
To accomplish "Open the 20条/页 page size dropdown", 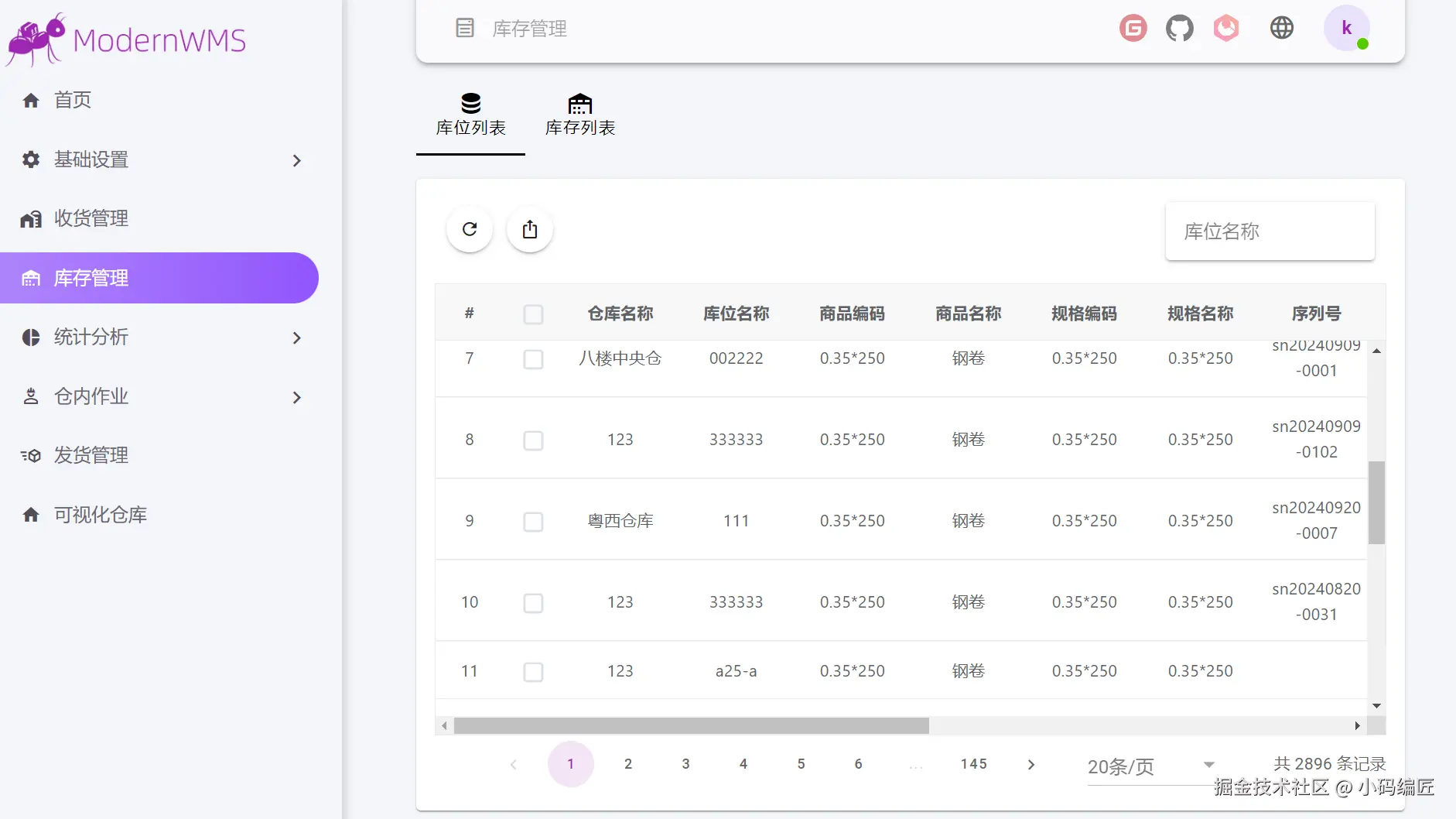I will click(1151, 766).
